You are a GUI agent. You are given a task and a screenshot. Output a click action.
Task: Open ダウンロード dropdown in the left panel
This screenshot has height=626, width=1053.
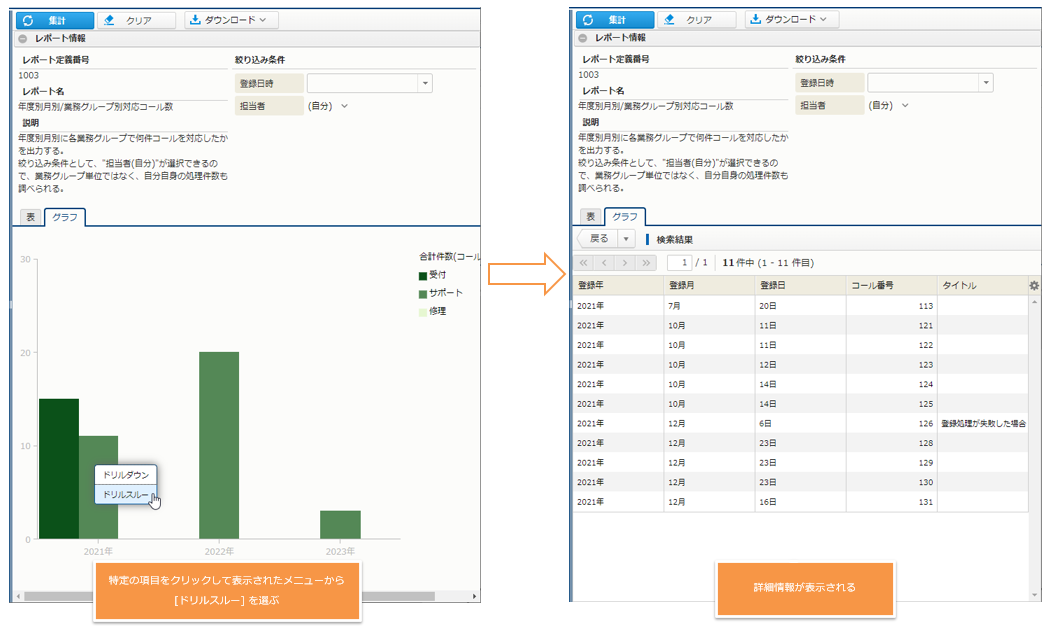(x=231, y=20)
